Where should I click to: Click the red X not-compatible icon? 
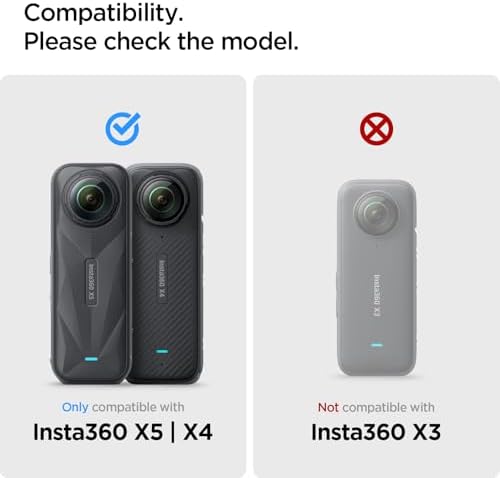[376, 129]
